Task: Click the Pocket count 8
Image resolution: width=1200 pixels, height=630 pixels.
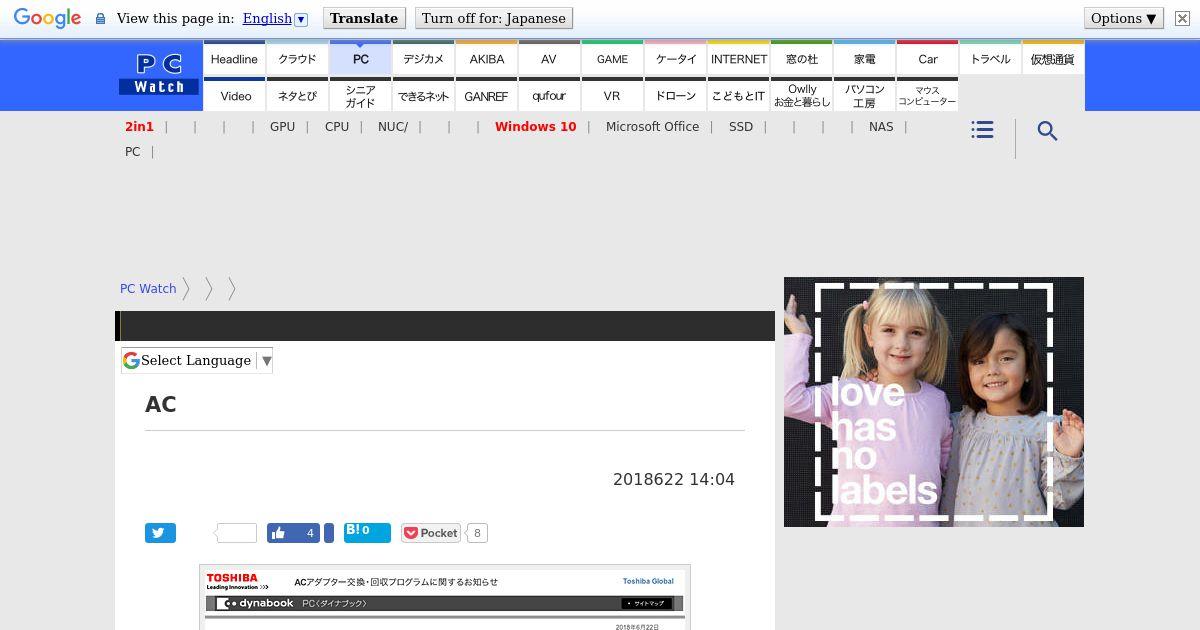Action: point(477,533)
